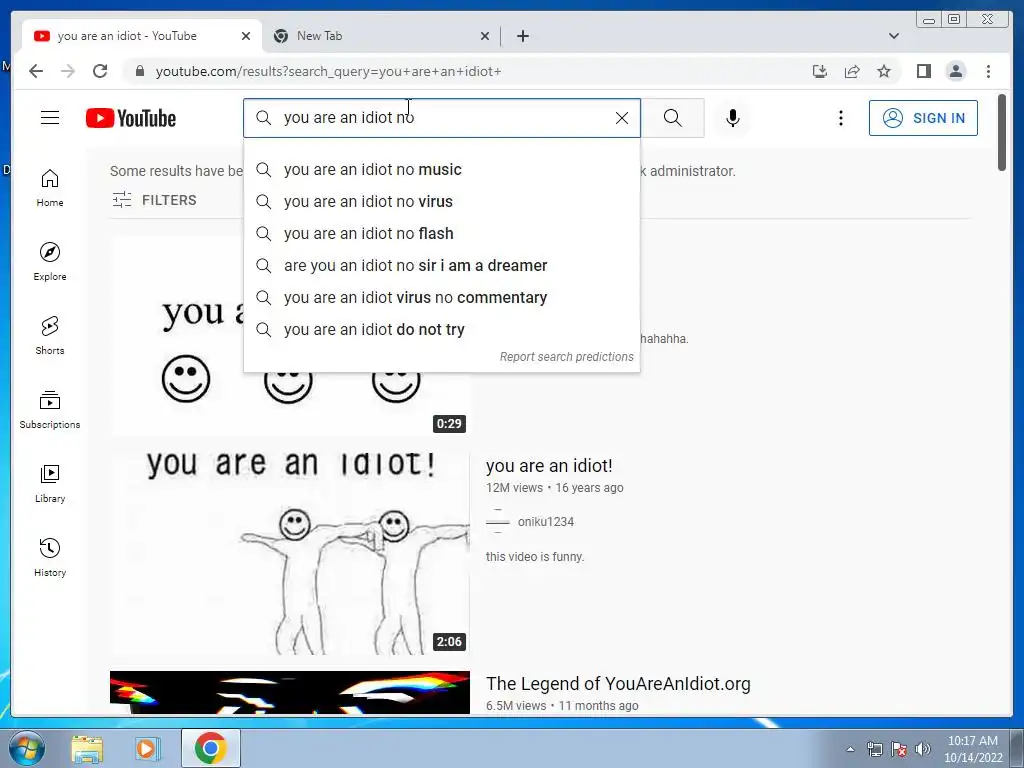Screen dimensions: 1024x768
Task: Open a new browser tab with plus
Action: point(522,36)
